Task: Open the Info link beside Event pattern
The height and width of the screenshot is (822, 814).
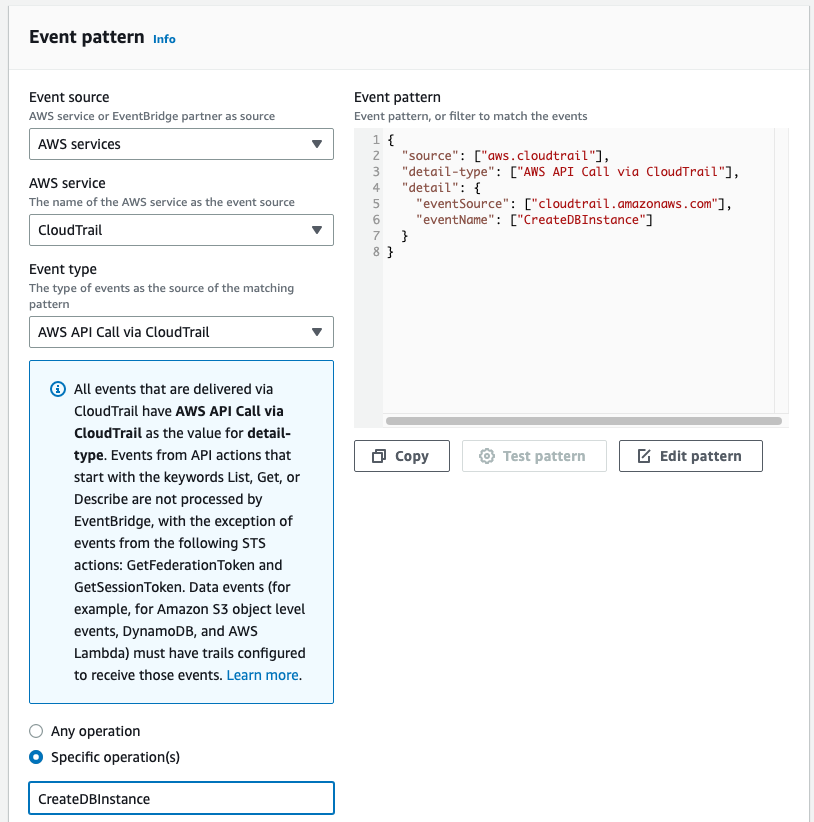Action: 164,39
